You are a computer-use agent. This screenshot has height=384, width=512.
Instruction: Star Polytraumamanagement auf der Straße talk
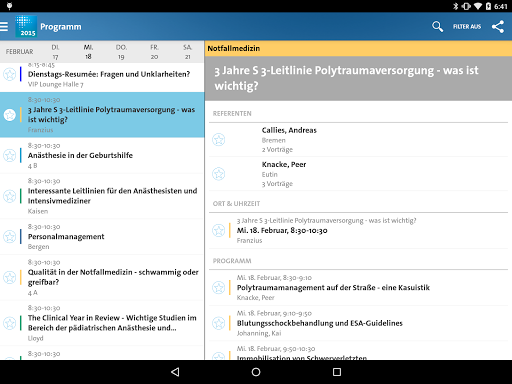click(x=219, y=287)
